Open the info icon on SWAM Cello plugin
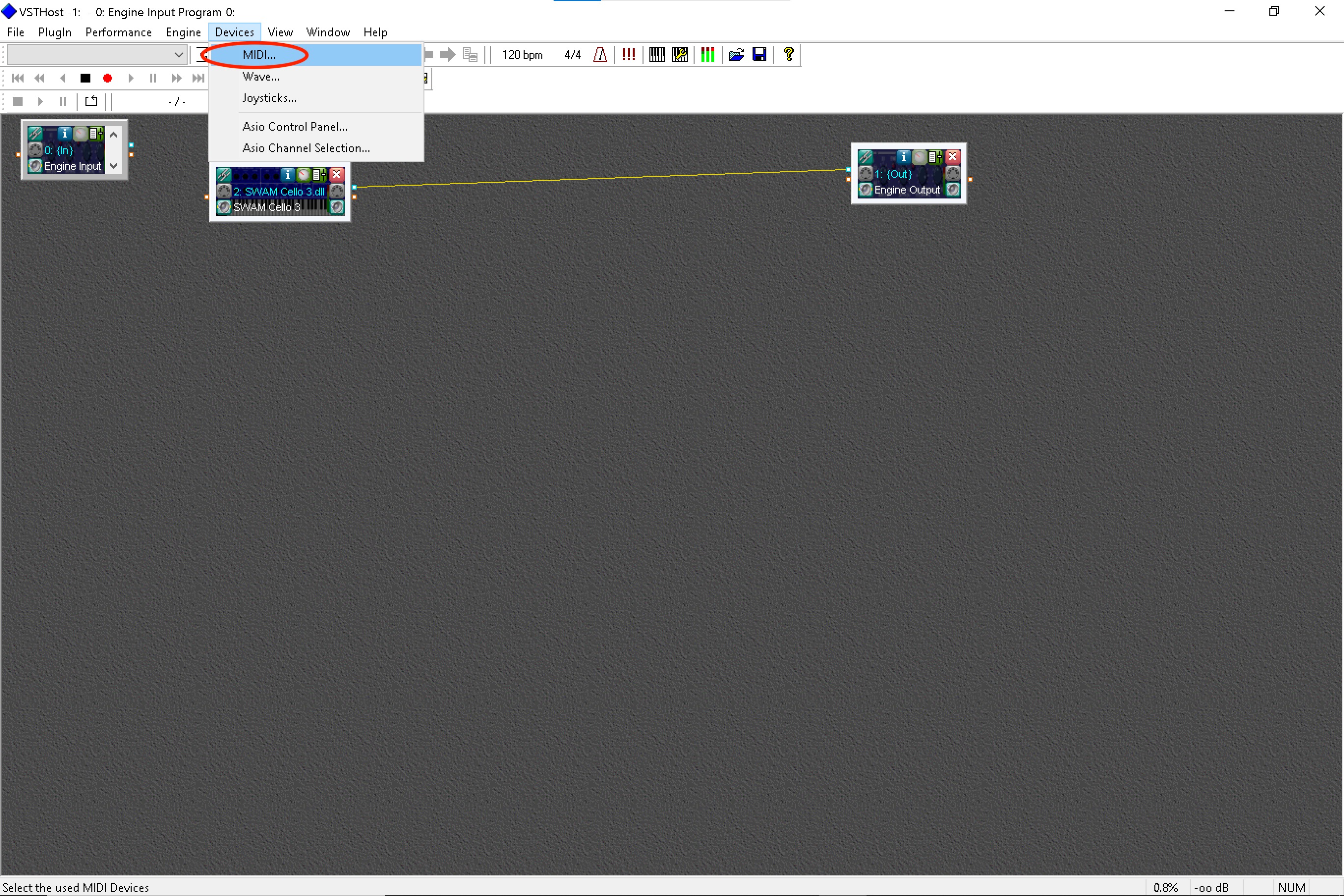Screen dimensions: 1344x896 click(x=287, y=175)
